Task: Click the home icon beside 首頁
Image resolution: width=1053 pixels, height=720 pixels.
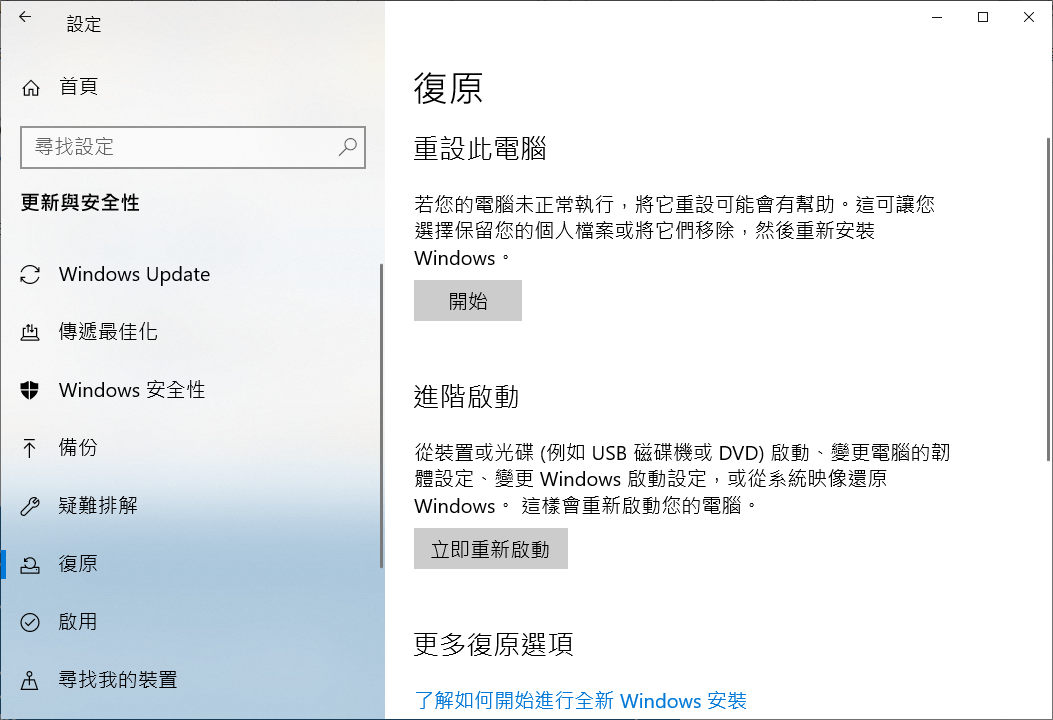Action: point(31,88)
